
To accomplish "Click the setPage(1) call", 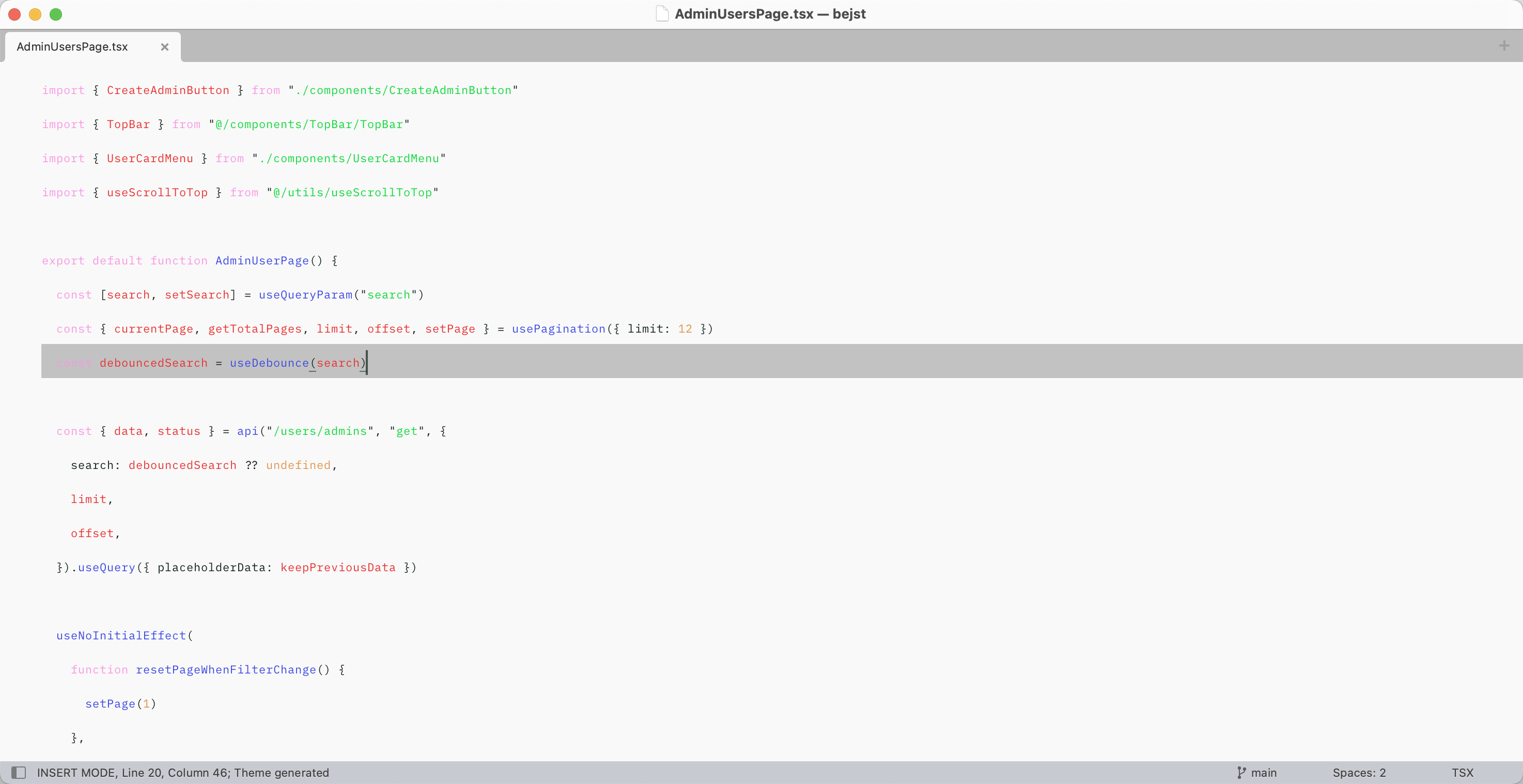I will click(120, 703).
